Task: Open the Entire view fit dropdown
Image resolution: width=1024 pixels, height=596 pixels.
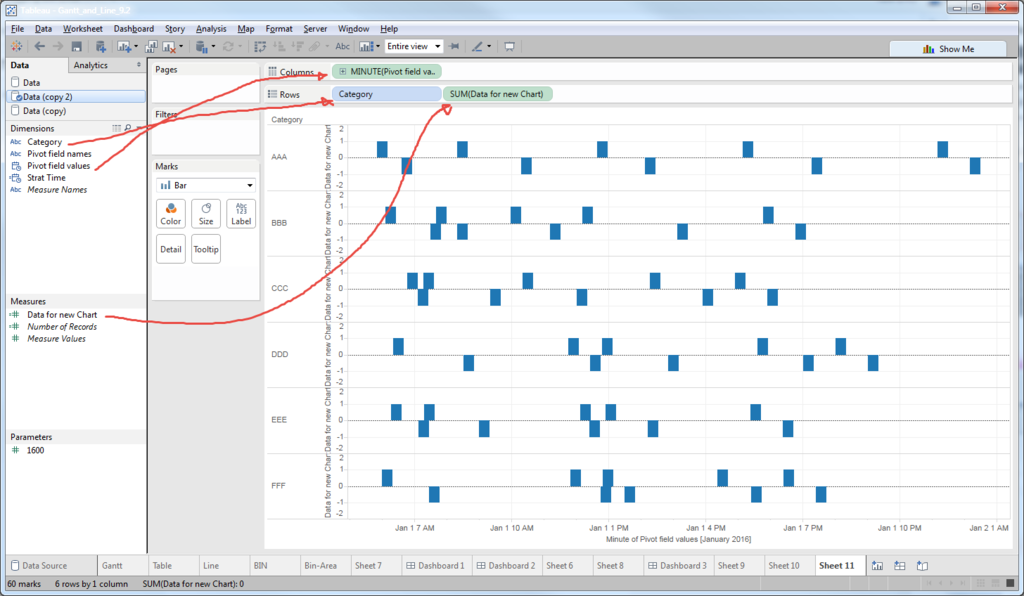Action: pos(413,46)
